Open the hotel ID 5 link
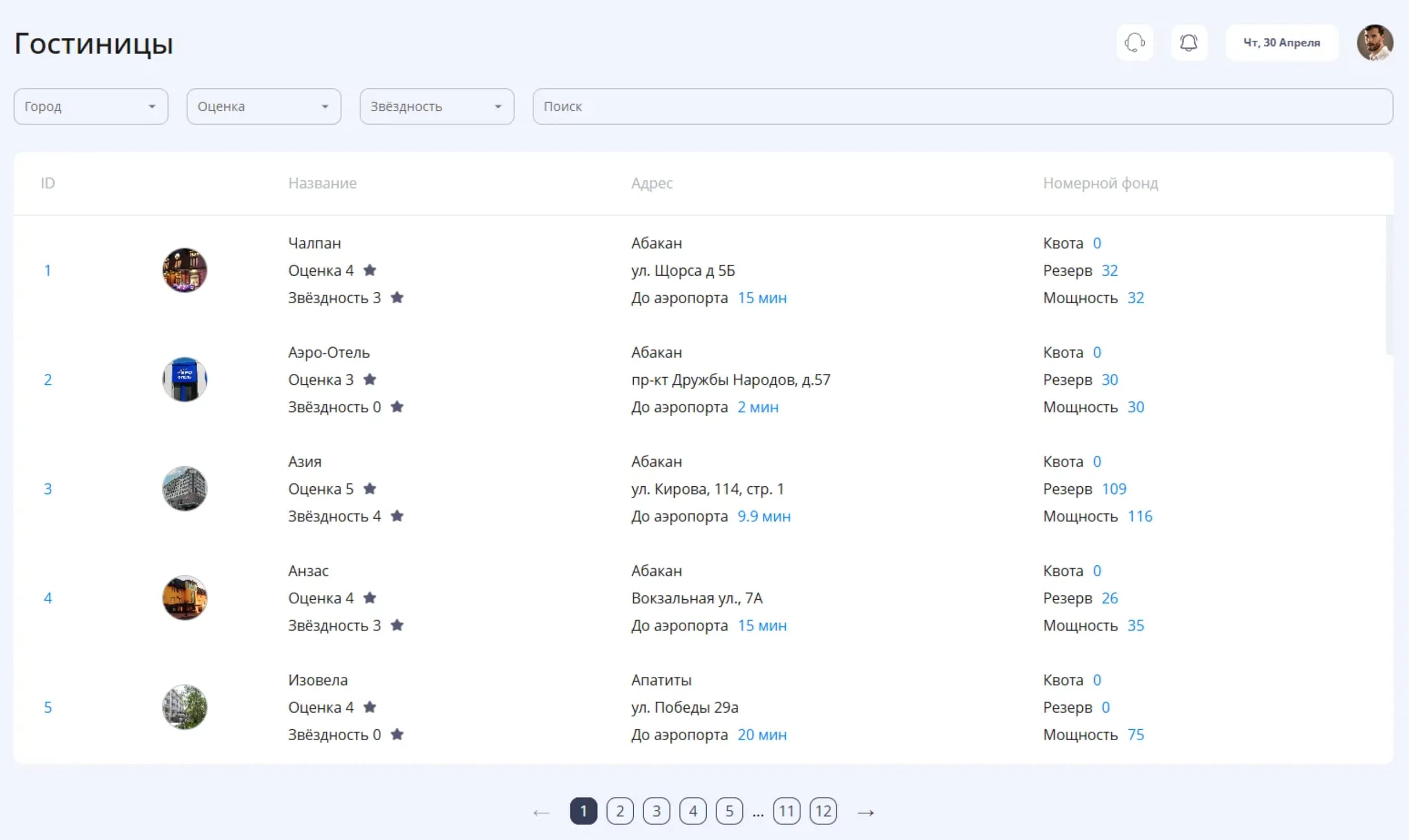The height and width of the screenshot is (840, 1409). 47,707
